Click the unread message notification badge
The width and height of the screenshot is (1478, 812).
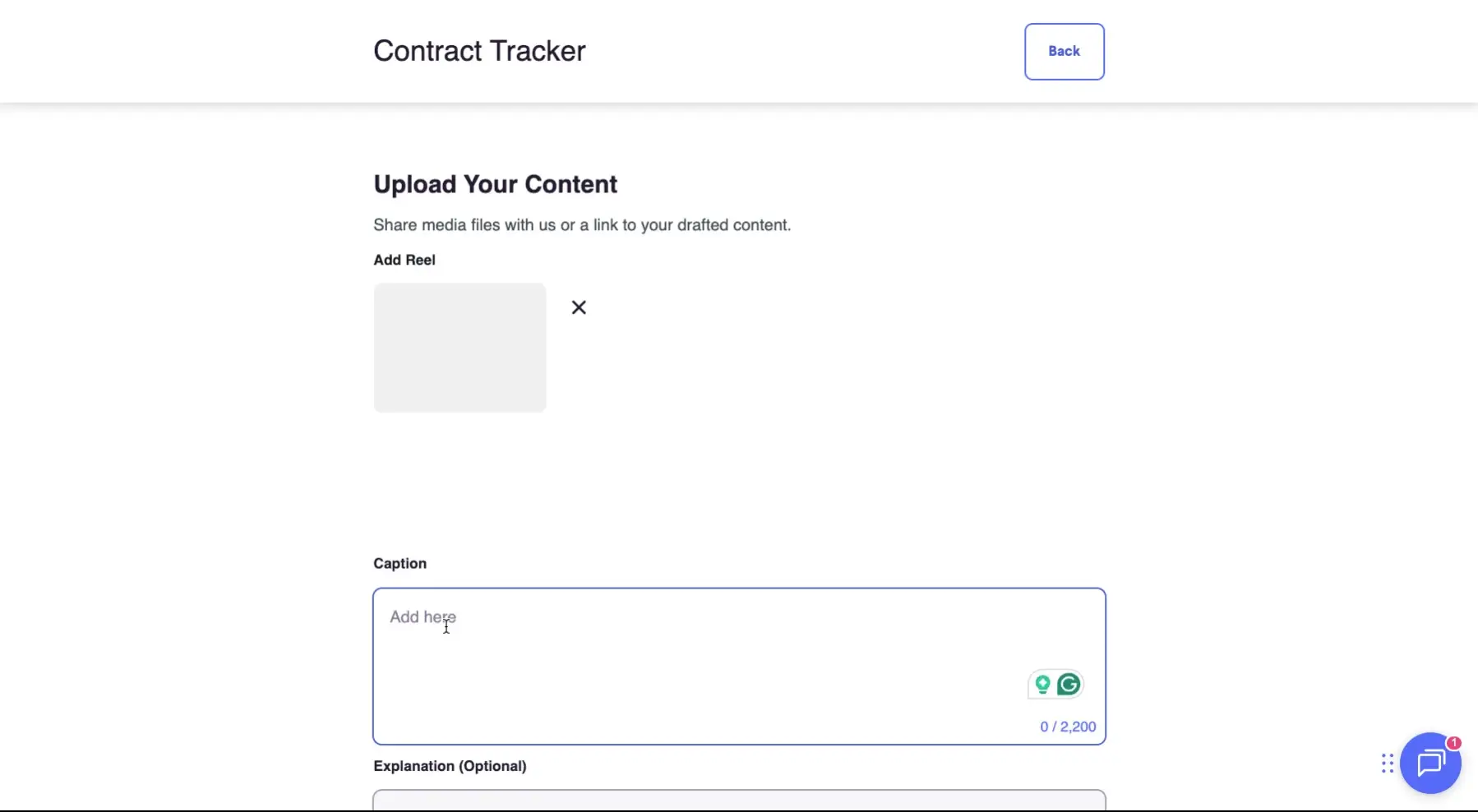coord(1453,742)
